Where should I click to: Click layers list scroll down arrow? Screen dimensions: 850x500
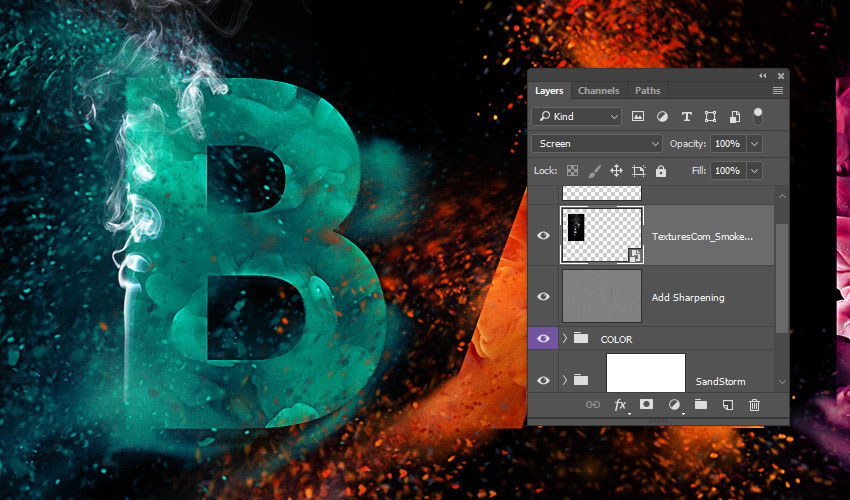[782, 382]
